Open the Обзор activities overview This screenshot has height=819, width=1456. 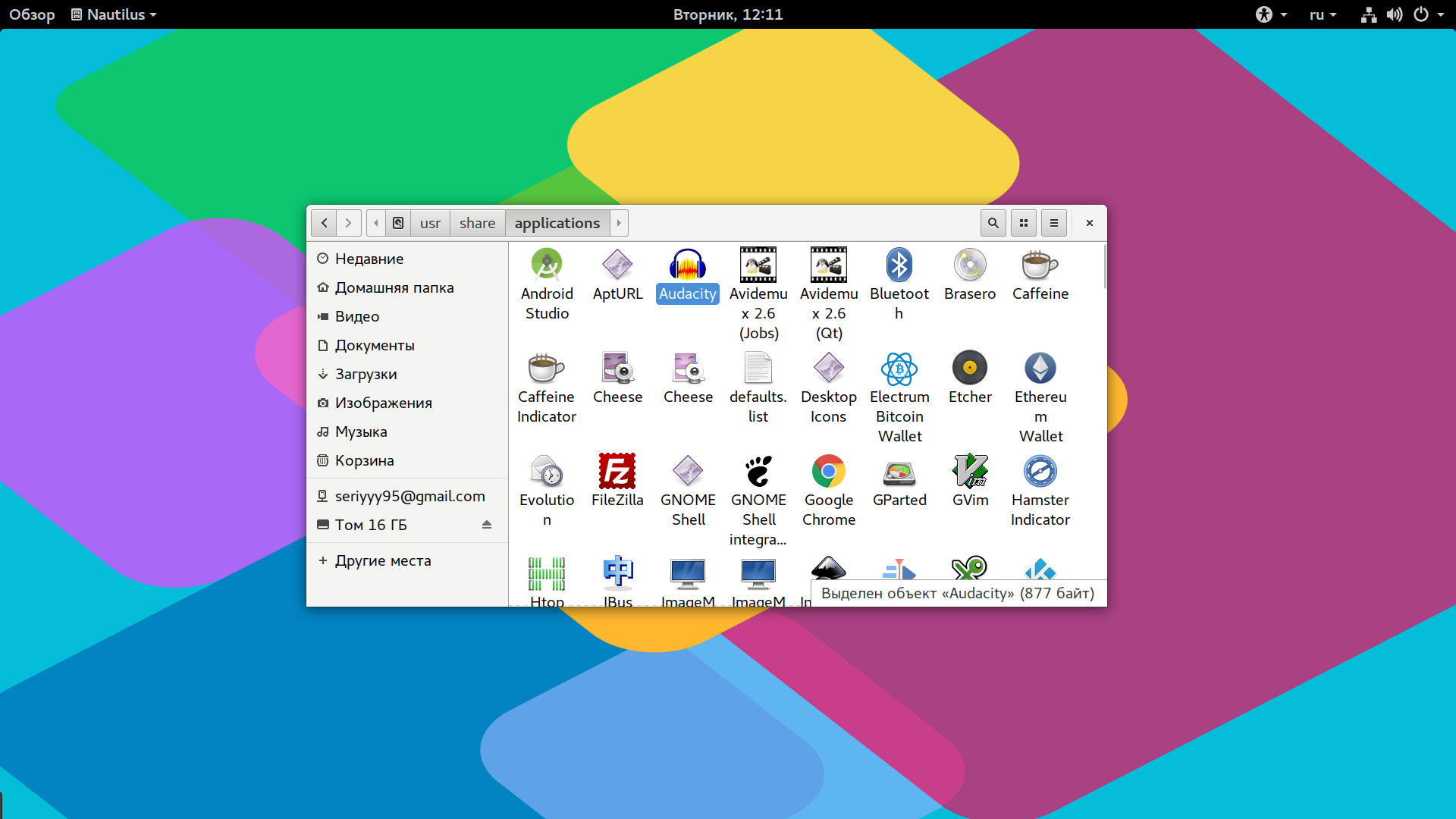pos(32,14)
